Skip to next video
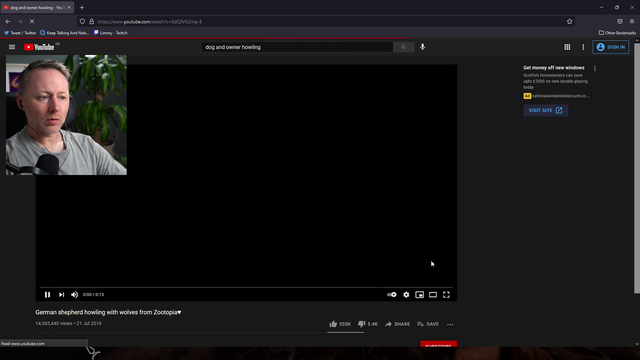The image size is (640, 360). [61, 294]
